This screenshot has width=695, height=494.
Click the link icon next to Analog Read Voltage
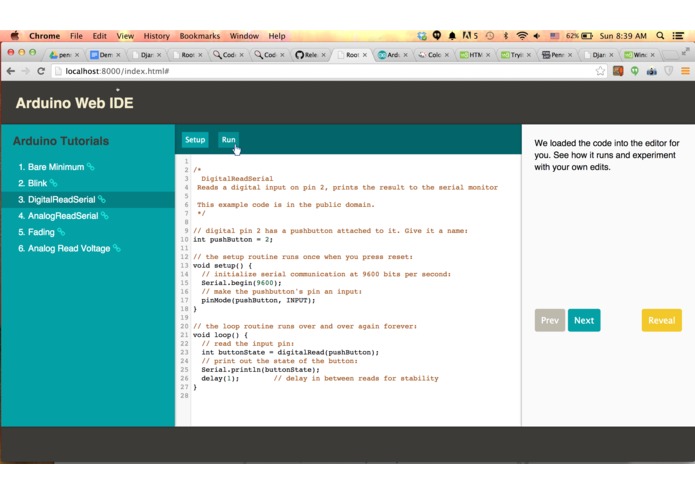(x=117, y=248)
